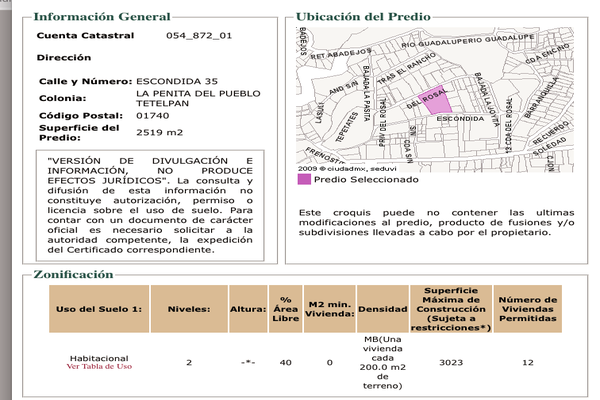Click the Altura column header

(248, 309)
